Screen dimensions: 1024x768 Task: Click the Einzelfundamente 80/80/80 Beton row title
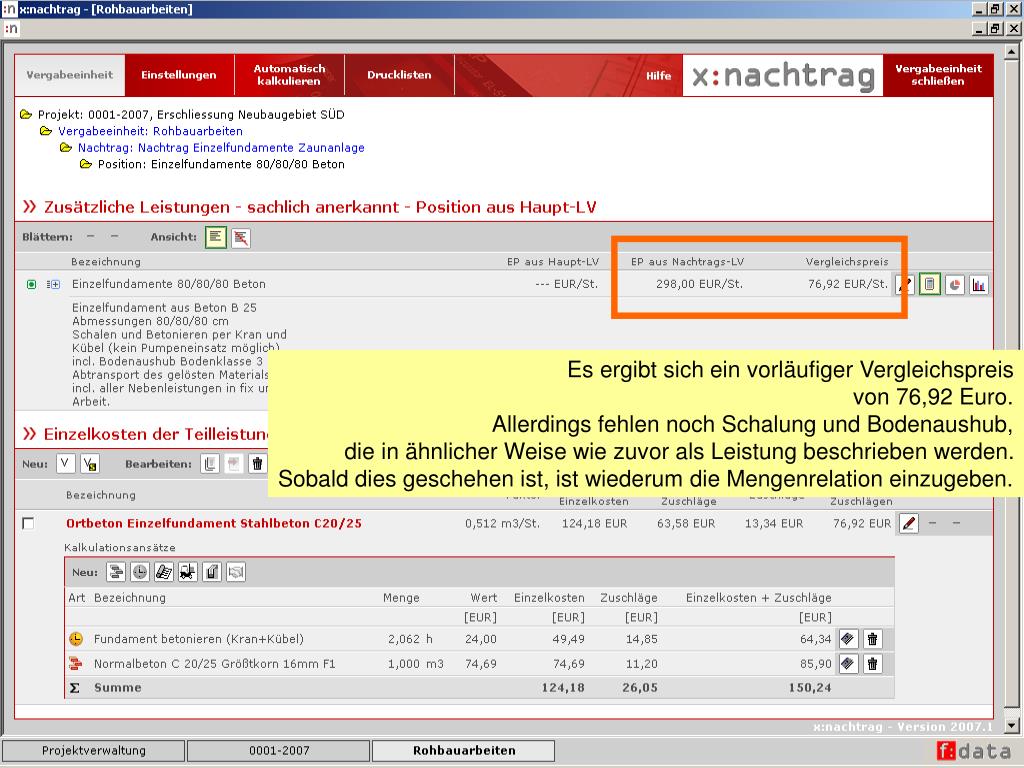pyautogui.click(x=168, y=284)
